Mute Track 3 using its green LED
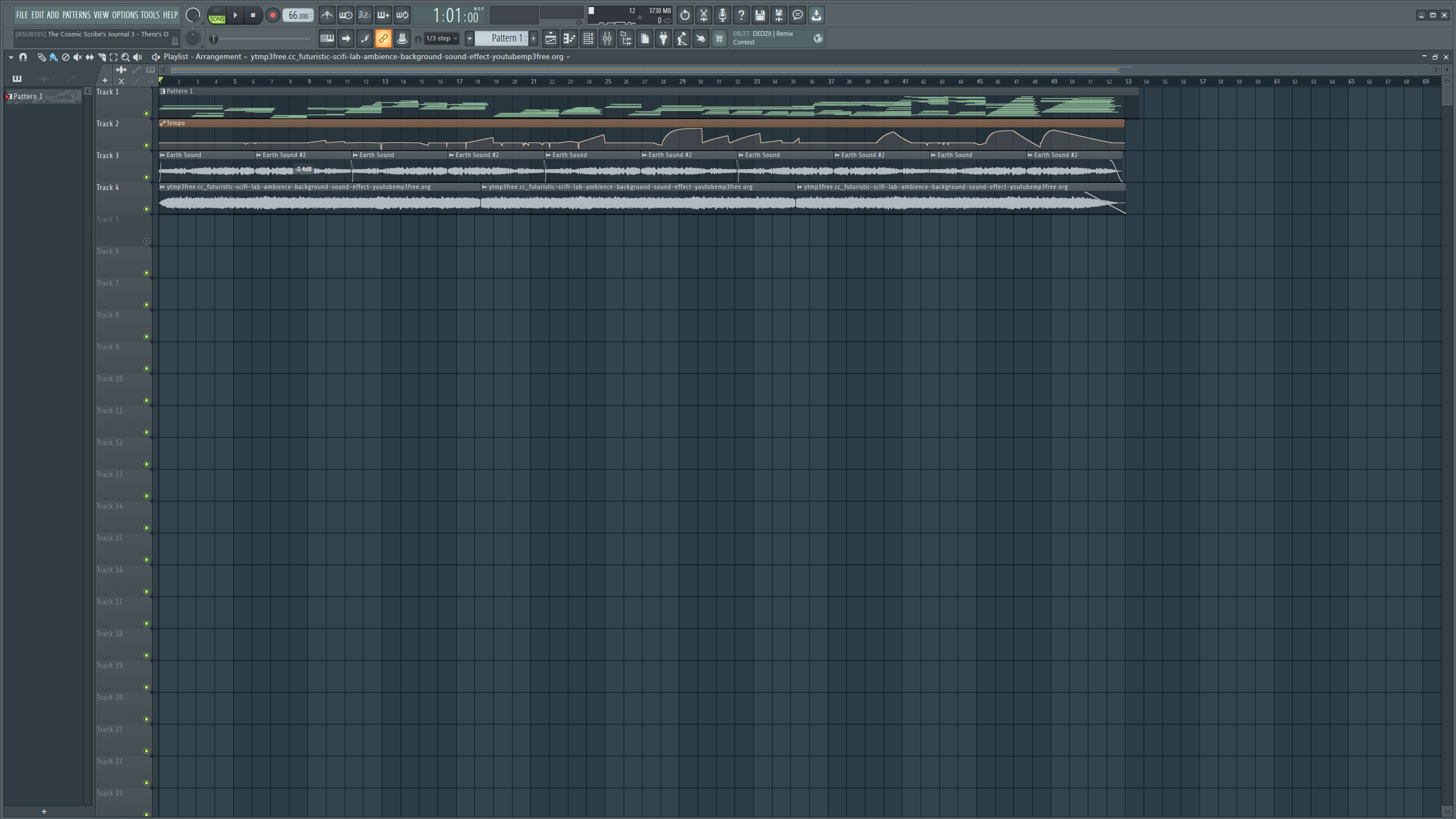The height and width of the screenshot is (819, 1456). (146, 177)
